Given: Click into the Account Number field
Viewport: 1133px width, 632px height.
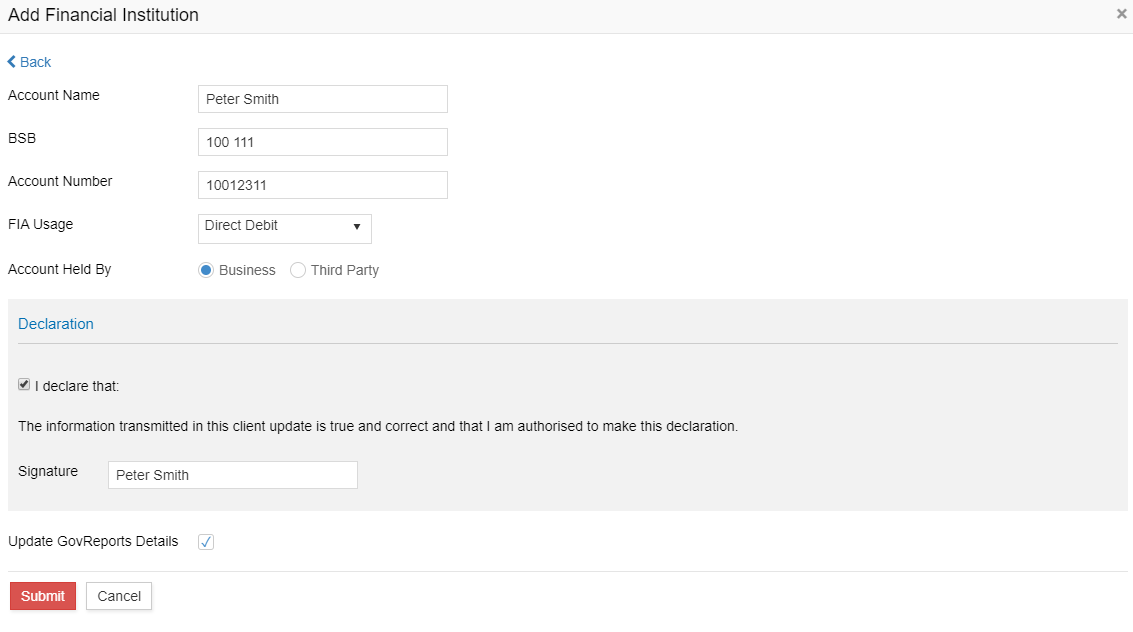Looking at the screenshot, I should click(322, 185).
